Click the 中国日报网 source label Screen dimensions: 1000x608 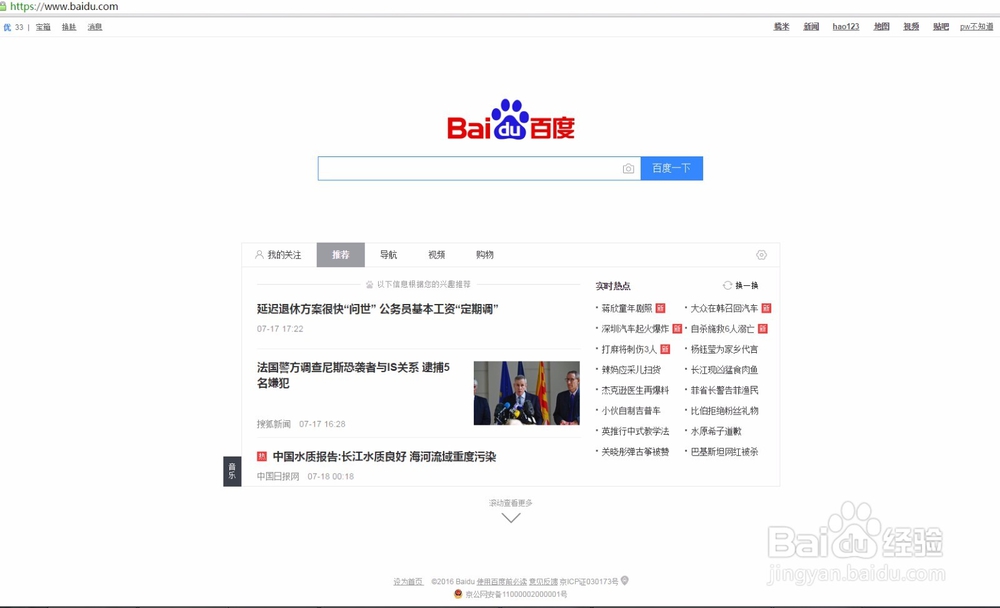tap(278, 476)
